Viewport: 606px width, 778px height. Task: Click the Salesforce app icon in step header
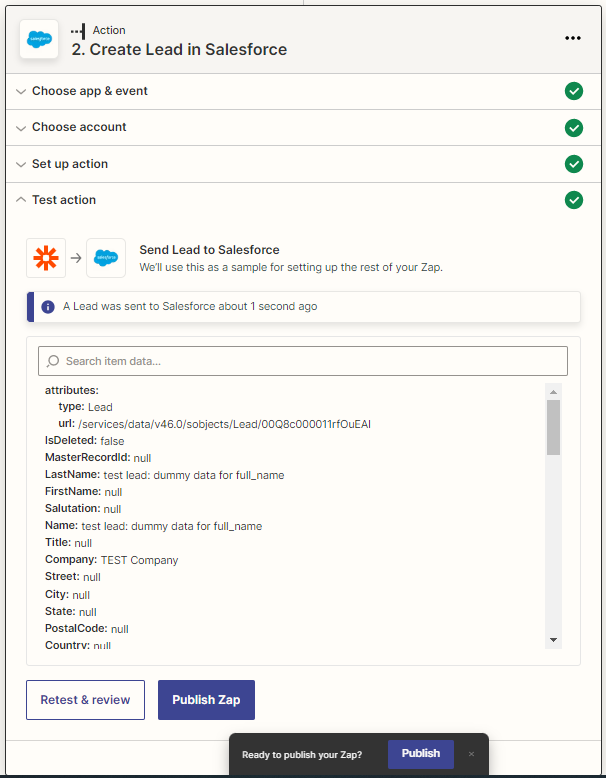point(39,39)
